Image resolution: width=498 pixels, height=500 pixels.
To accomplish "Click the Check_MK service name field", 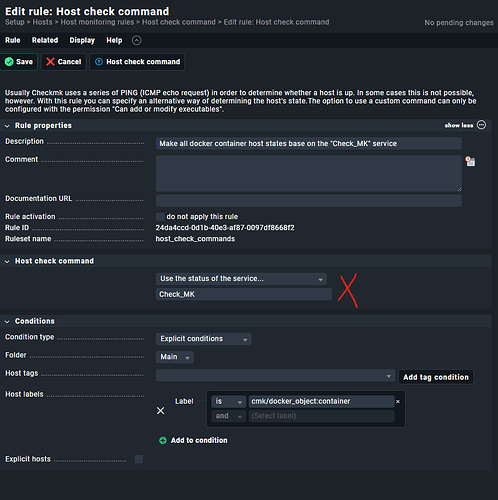I will tap(244, 294).
